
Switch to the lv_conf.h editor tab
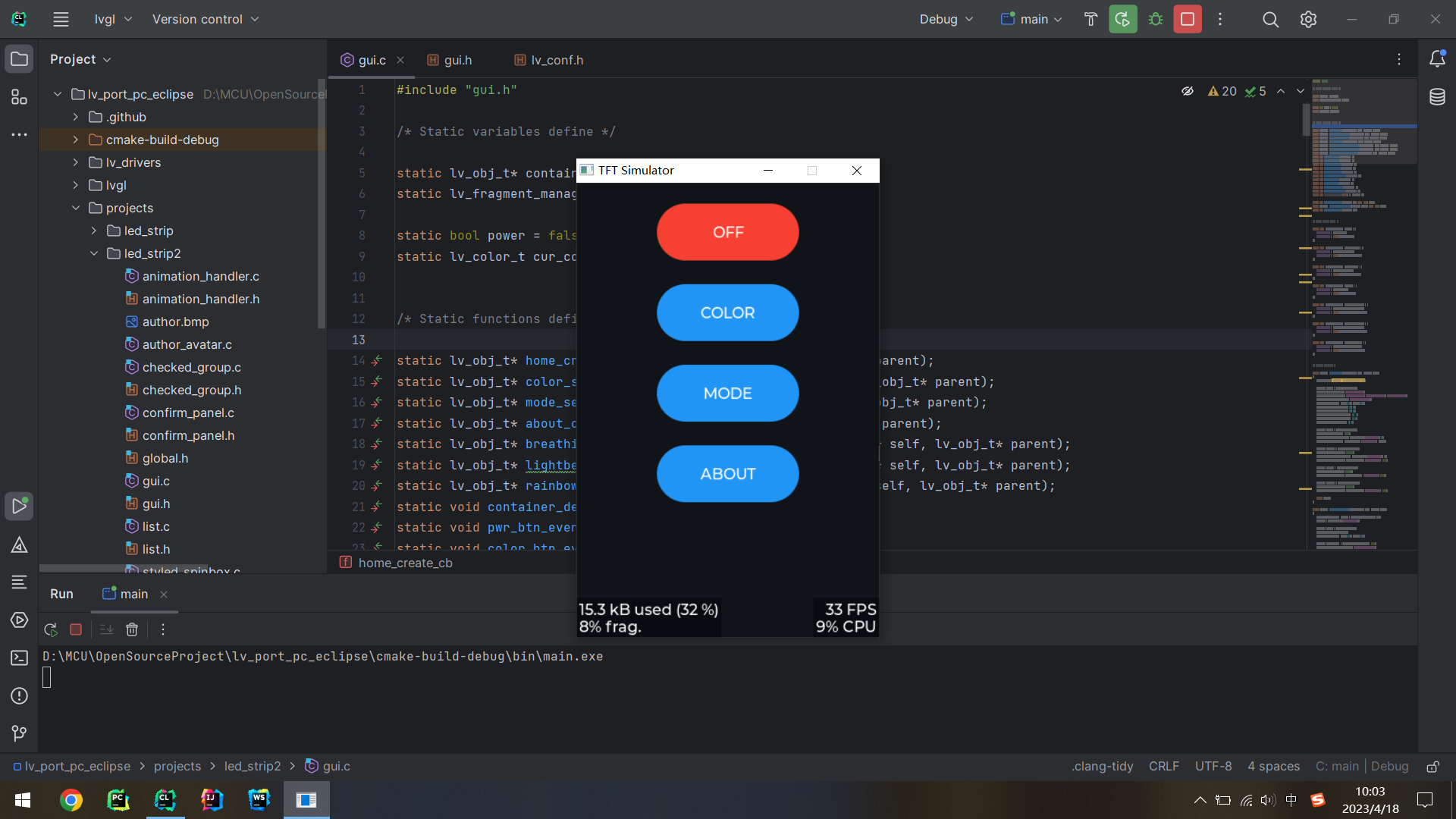(549, 60)
